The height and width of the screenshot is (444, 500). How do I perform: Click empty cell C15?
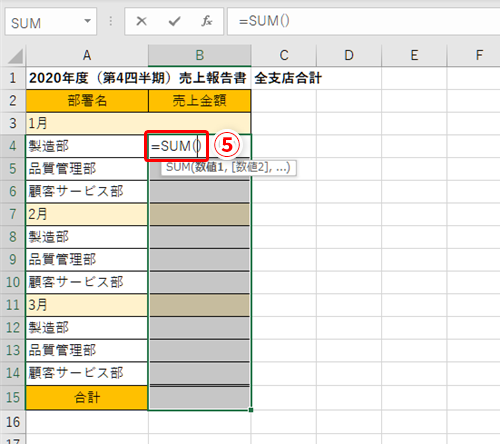pos(284,397)
